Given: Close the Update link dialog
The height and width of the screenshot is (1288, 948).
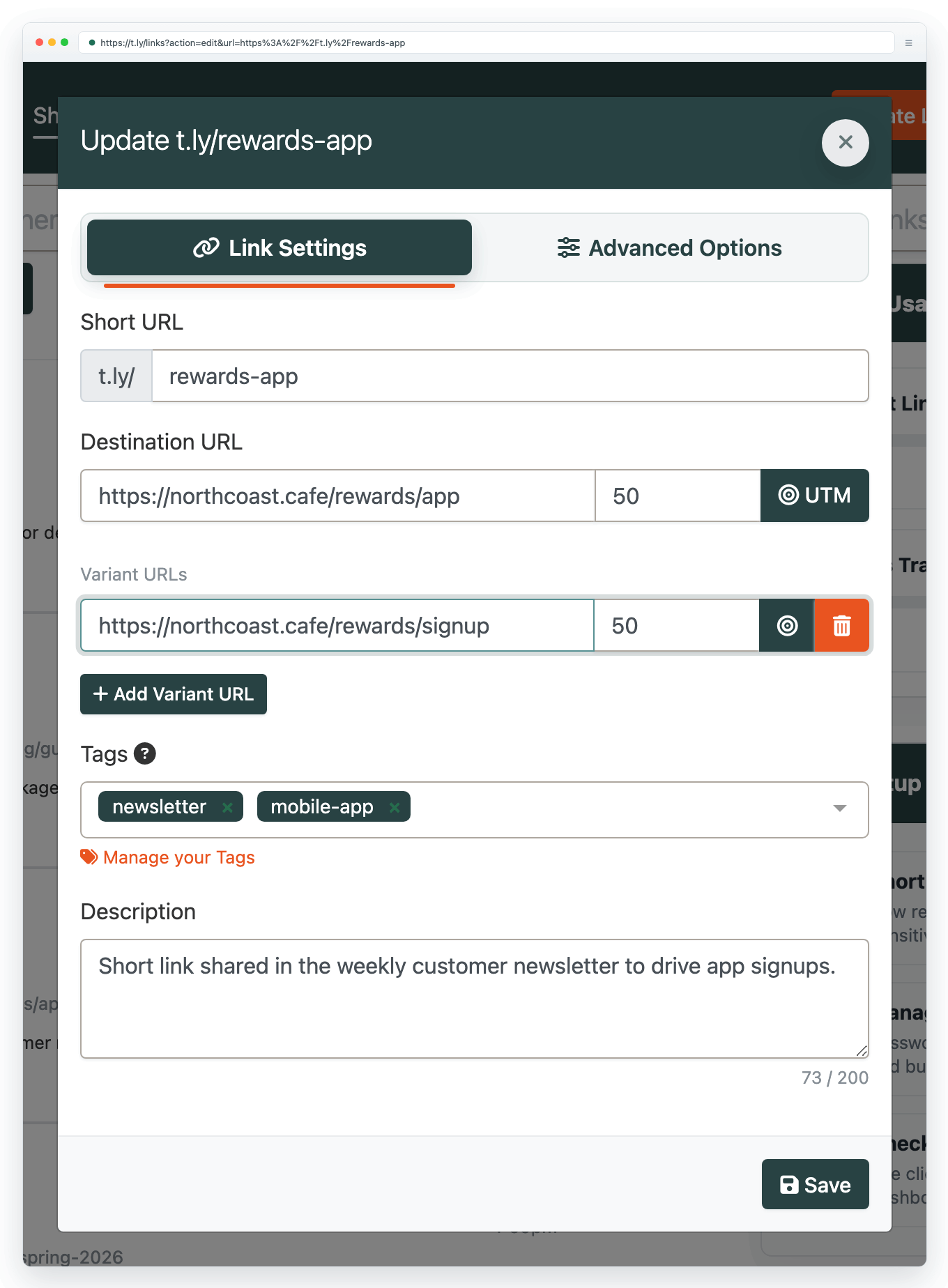Looking at the screenshot, I should point(845,143).
